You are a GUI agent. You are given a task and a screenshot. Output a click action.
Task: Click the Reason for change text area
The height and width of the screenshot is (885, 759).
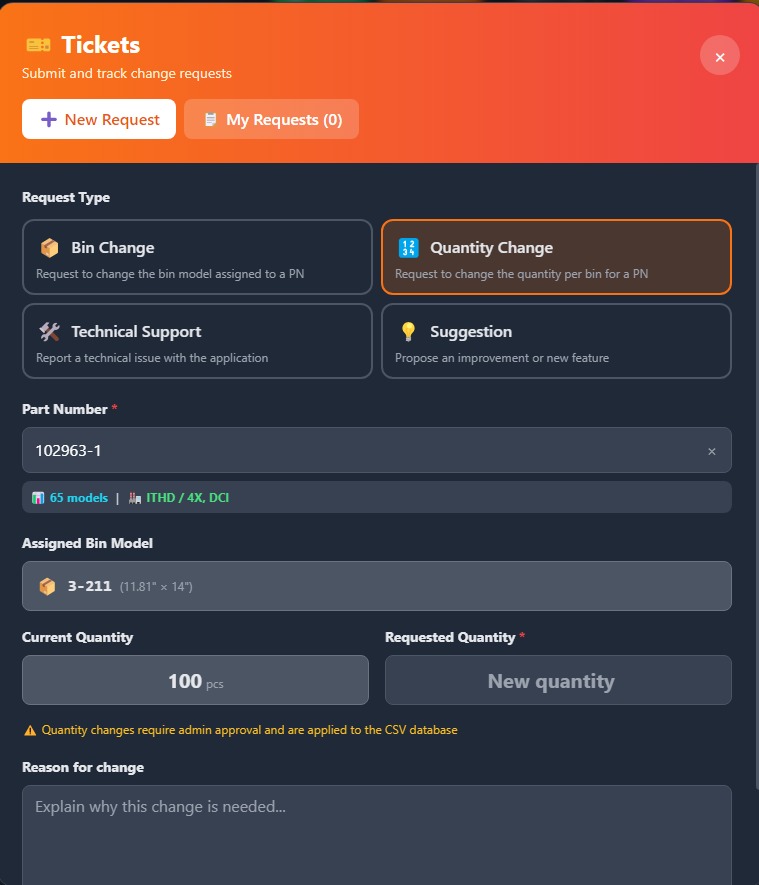[x=377, y=835]
